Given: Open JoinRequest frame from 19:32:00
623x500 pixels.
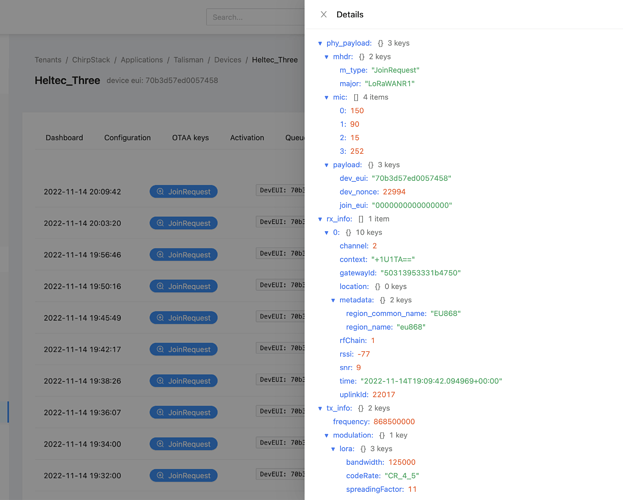Looking at the screenshot, I should (184, 475).
